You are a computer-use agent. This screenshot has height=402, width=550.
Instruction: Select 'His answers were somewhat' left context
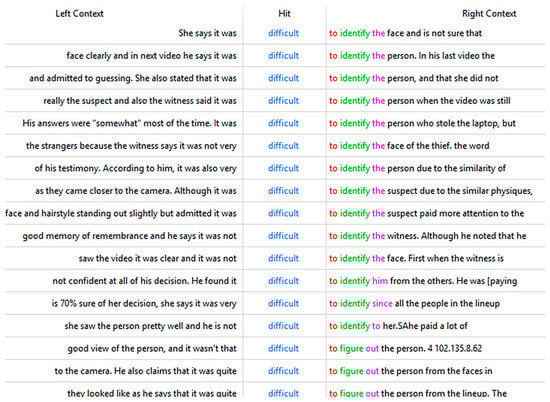click(x=129, y=123)
